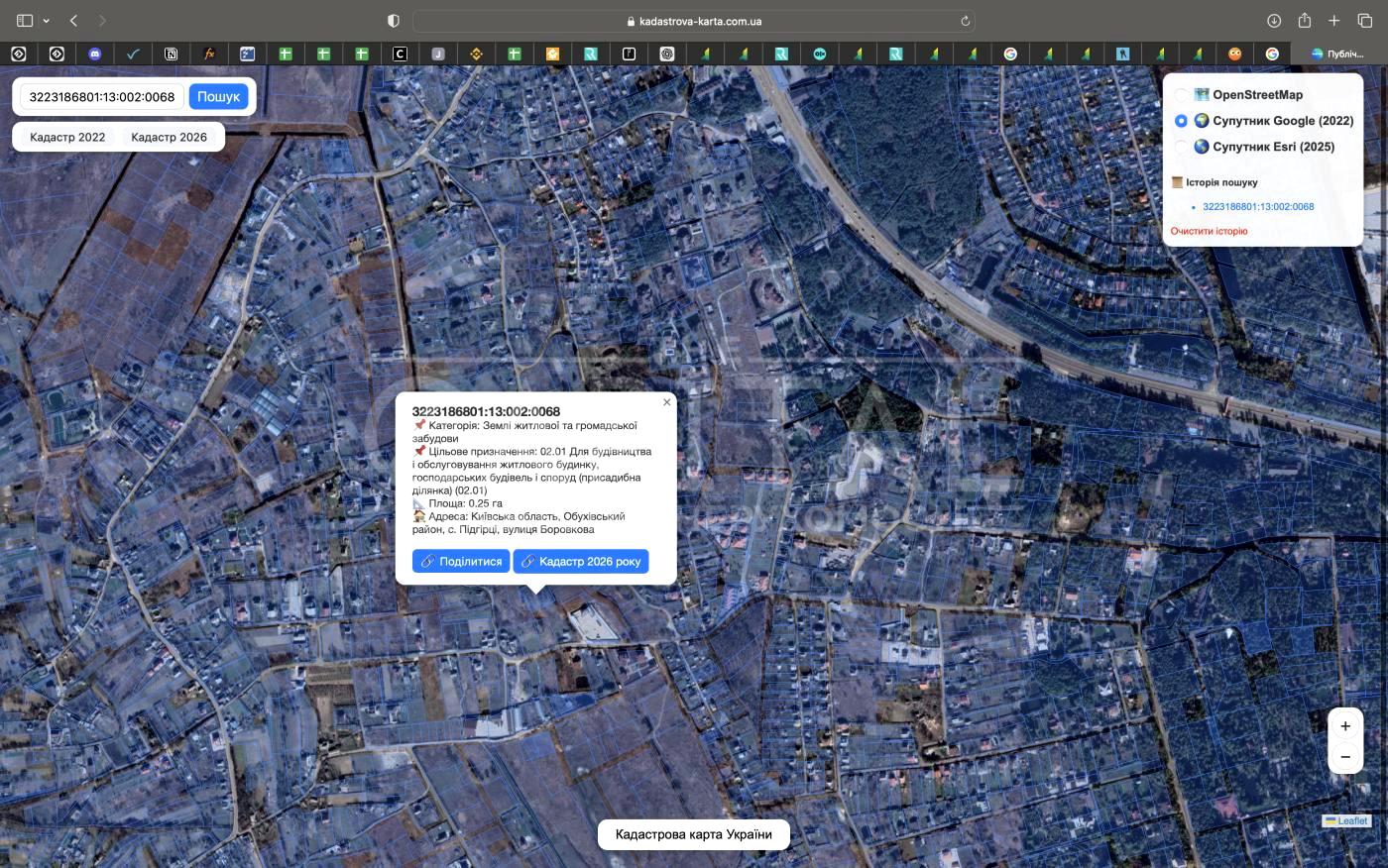Click the Кадастрова карта України label

[694, 834]
